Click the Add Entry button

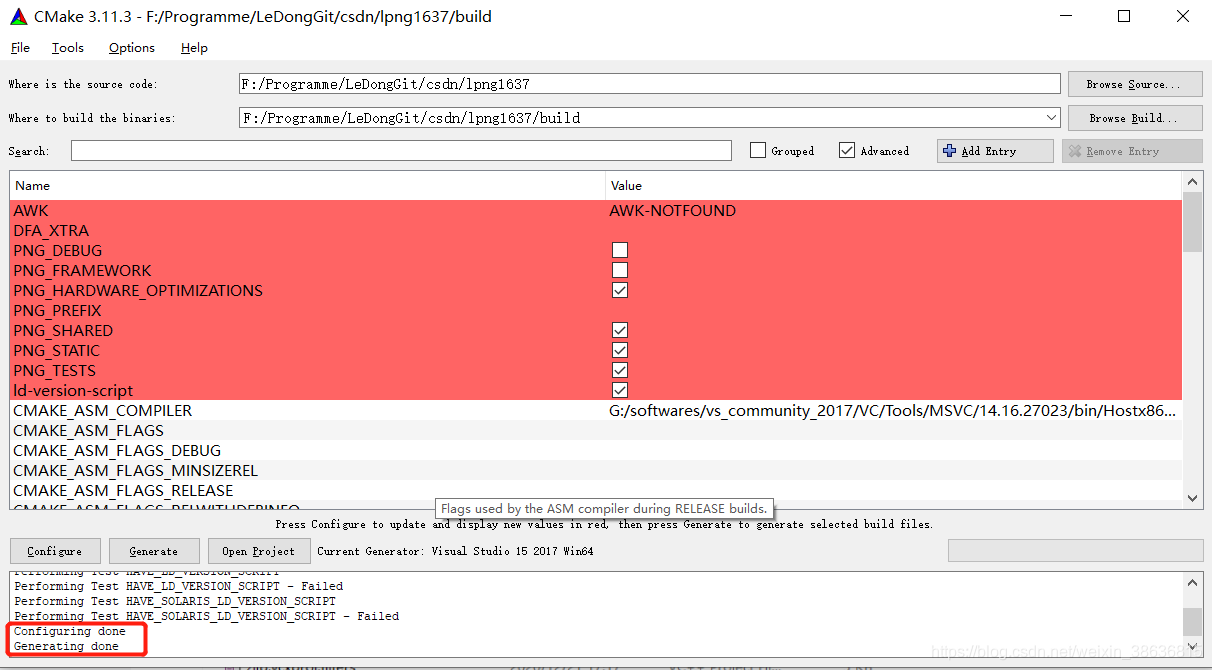[995, 151]
